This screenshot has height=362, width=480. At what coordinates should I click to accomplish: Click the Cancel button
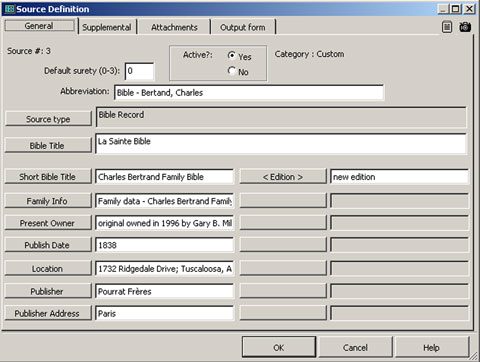point(355,347)
